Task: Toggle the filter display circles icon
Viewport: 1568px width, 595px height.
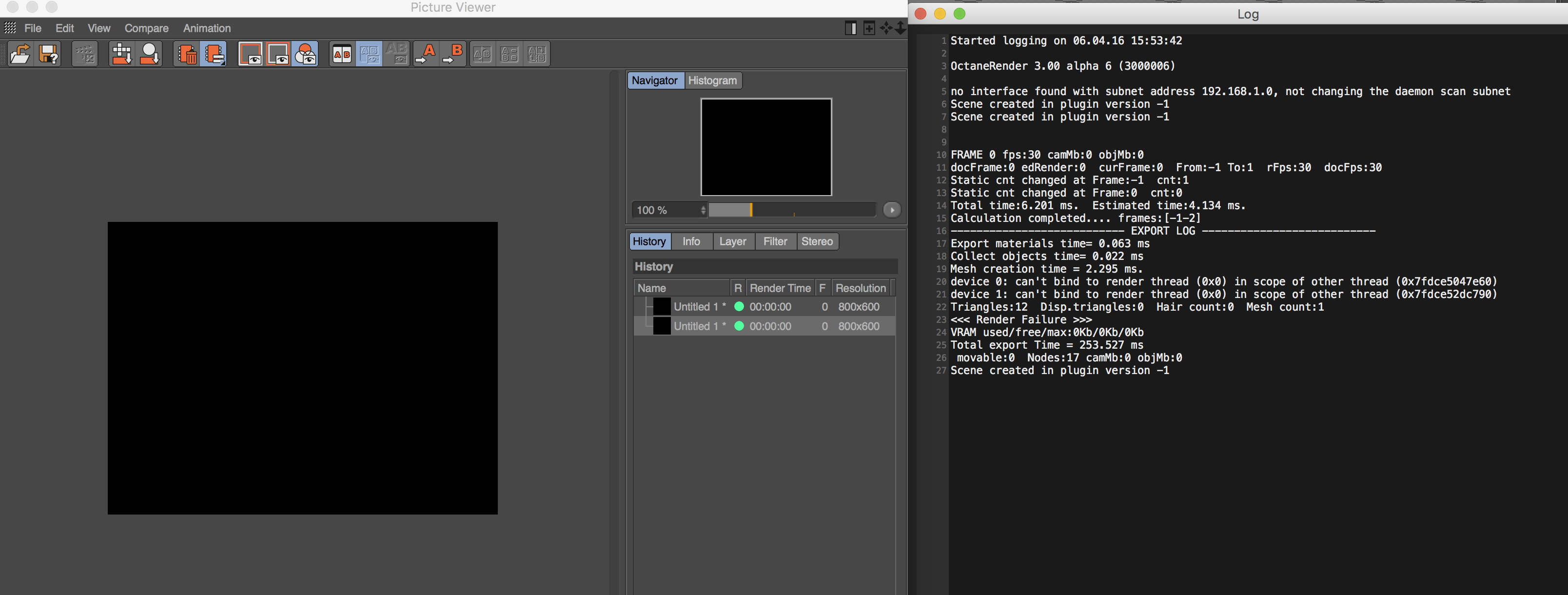Action: (306, 55)
